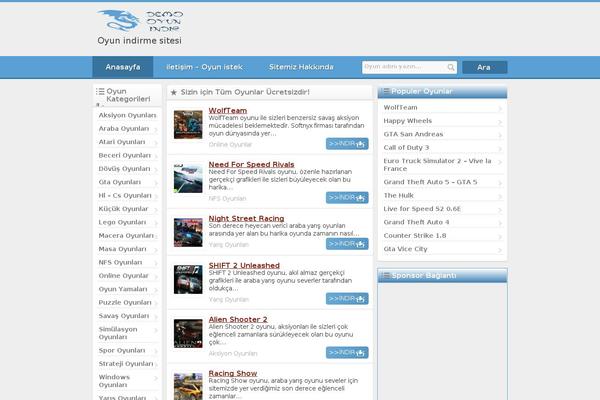Open Alien Shooter 2 title link
Viewport: 600px width, 400px height.
[x=238, y=319]
